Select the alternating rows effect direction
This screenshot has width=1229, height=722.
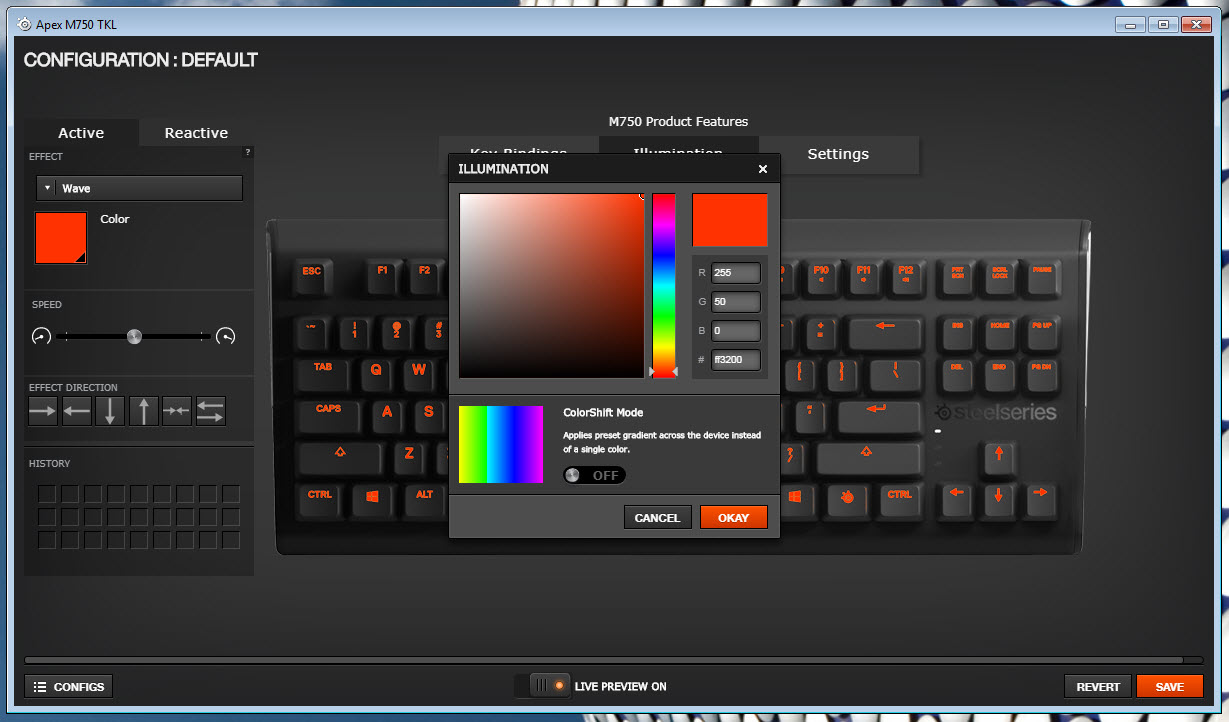tap(211, 411)
